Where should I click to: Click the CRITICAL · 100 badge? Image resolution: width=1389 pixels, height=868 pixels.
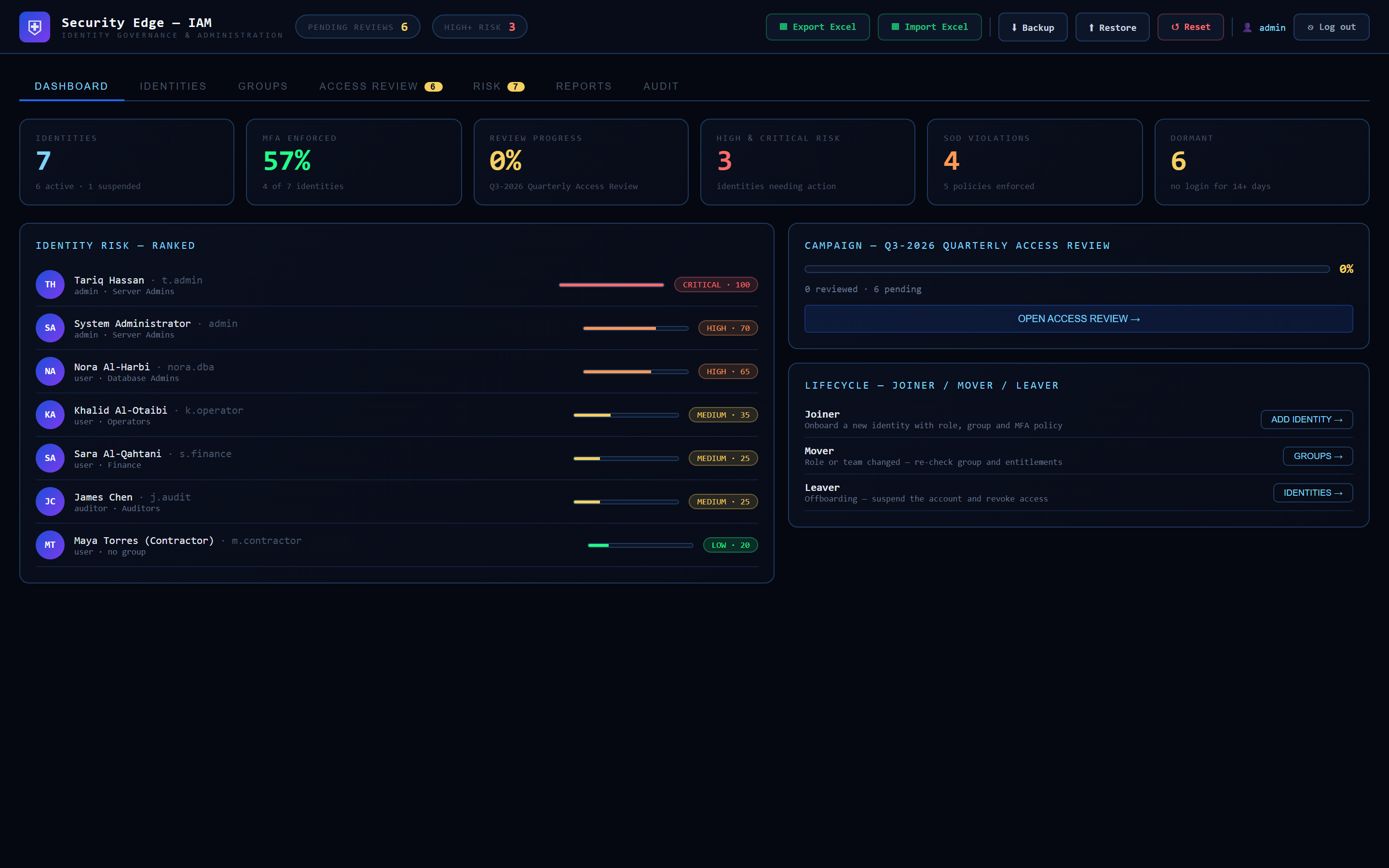tap(716, 285)
